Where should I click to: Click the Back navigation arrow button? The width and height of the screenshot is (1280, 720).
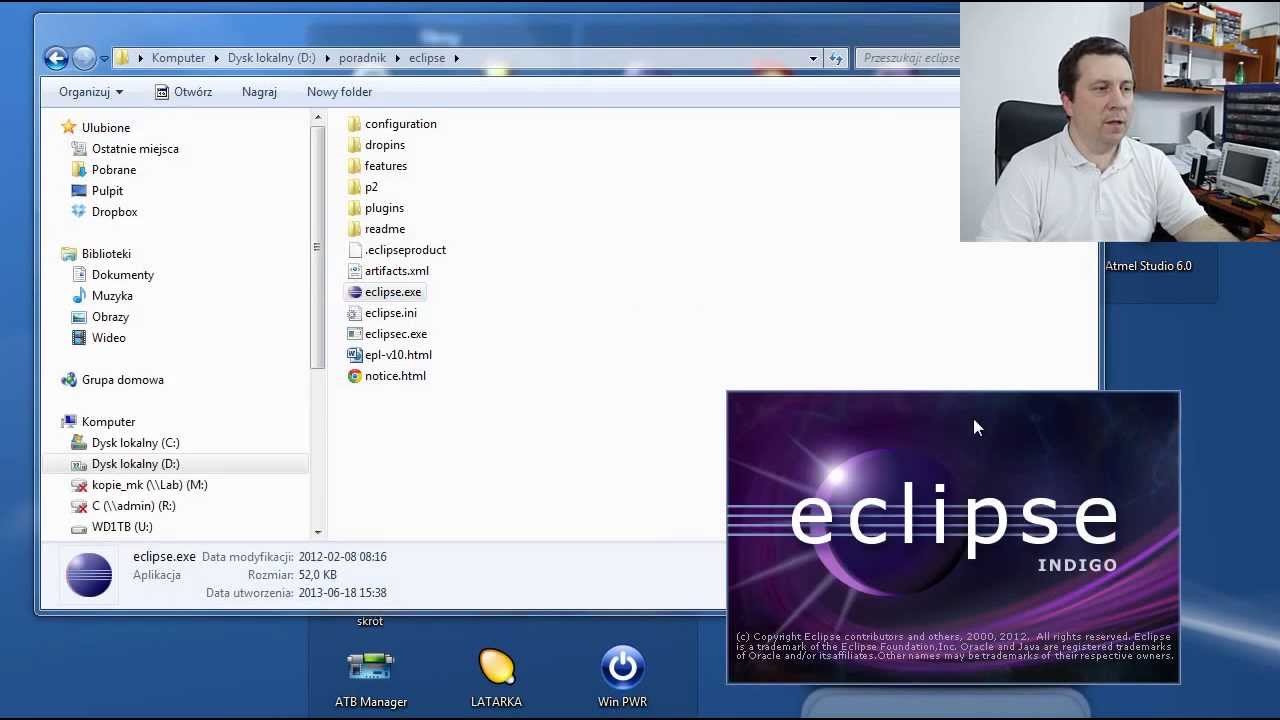(56, 58)
